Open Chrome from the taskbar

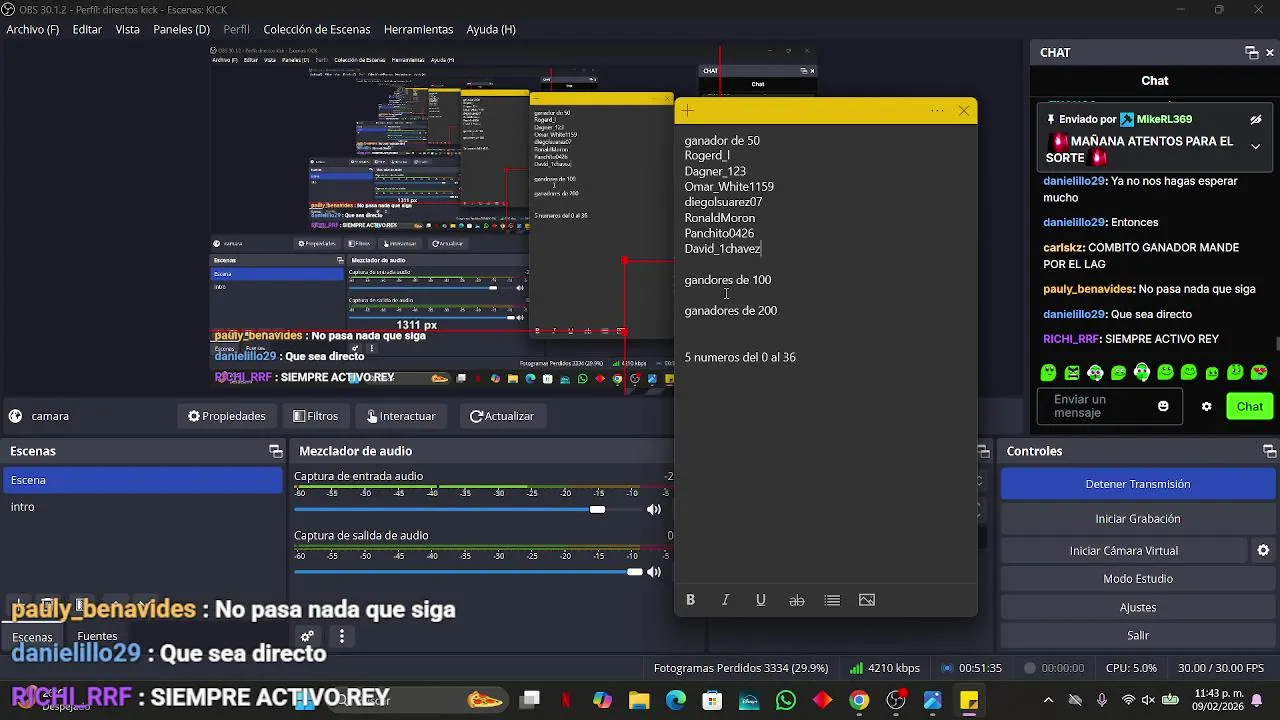[859, 700]
